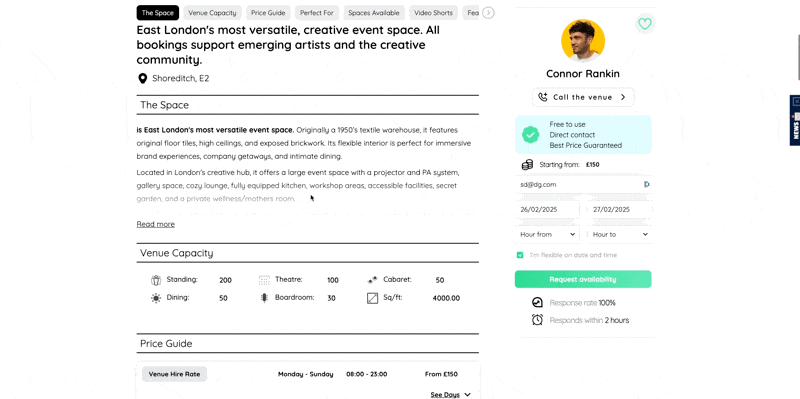
Task: Open the Hour to dropdown
Action: click(x=620, y=234)
